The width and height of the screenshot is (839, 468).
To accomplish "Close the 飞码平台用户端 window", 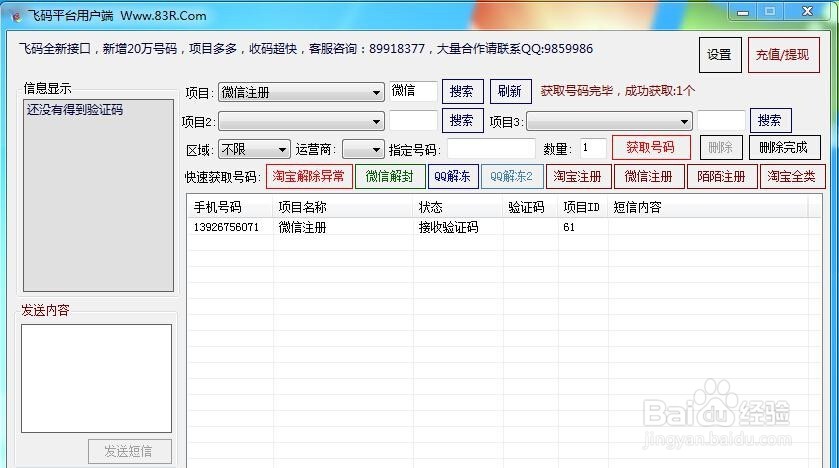I will coord(807,11).
